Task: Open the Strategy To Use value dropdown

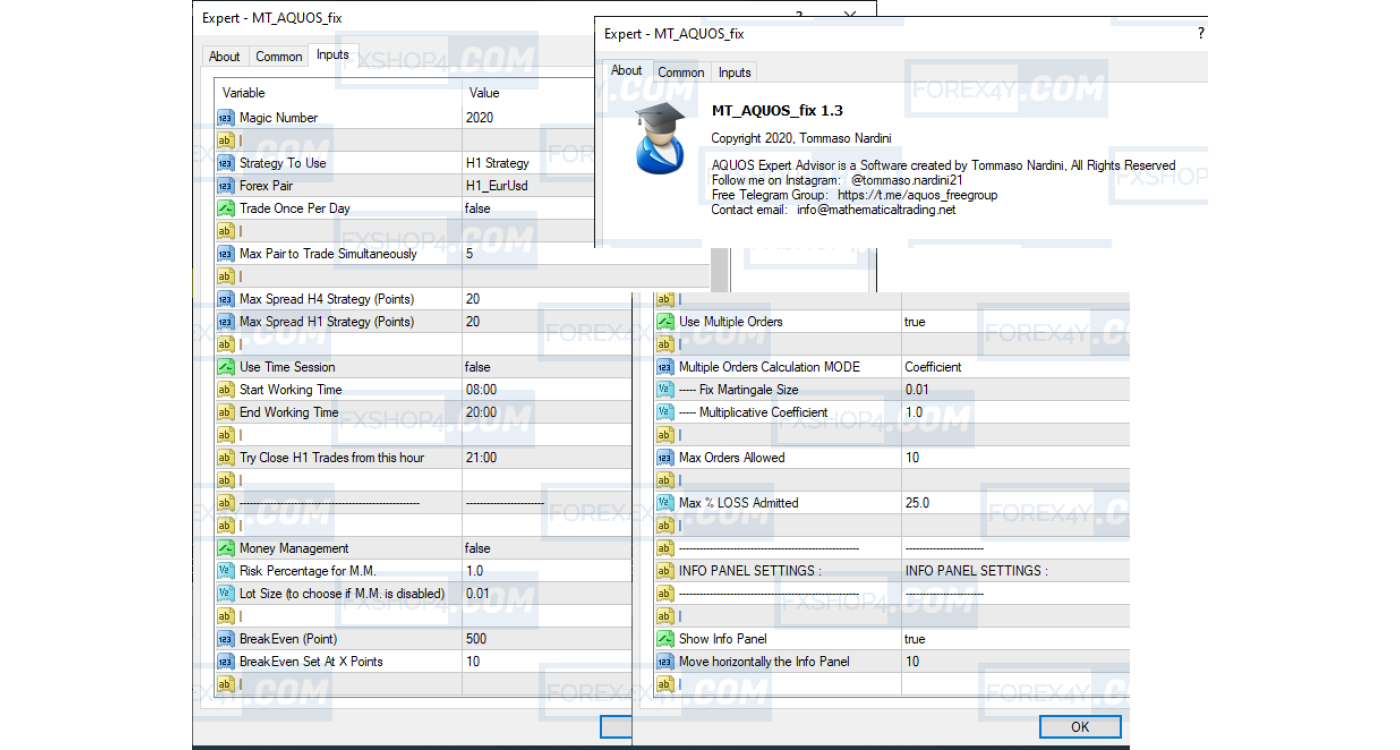Action: coord(497,163)
